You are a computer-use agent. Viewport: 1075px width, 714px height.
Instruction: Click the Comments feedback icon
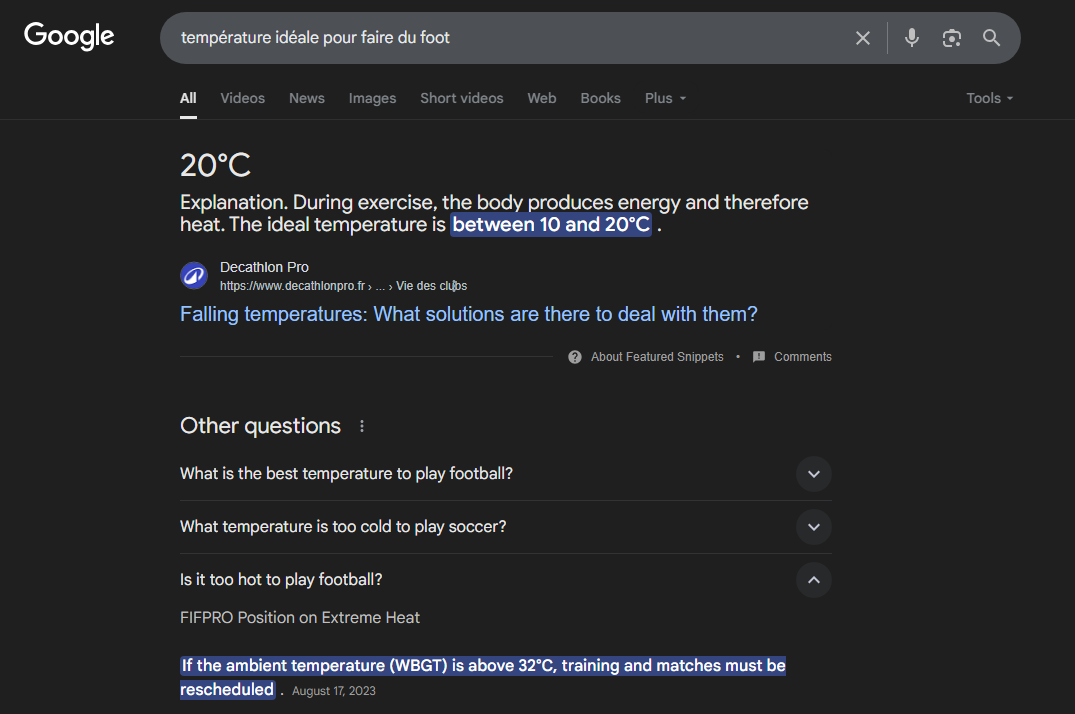point(759,357)
